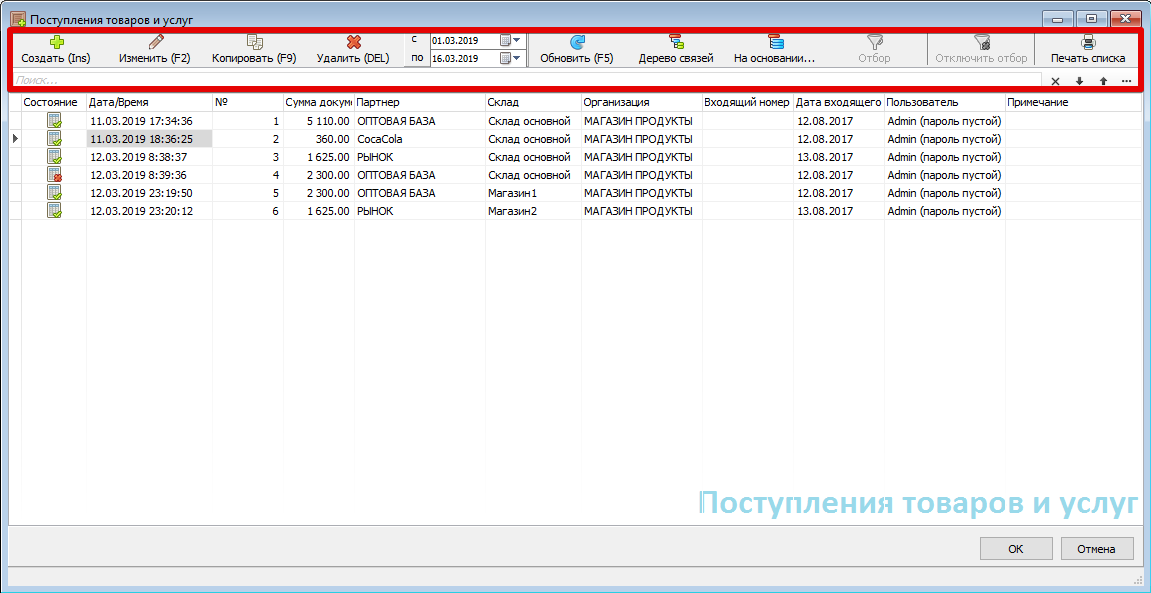Click the Дата входящего column header
The image size is (1151, 593).
(839, 103)
